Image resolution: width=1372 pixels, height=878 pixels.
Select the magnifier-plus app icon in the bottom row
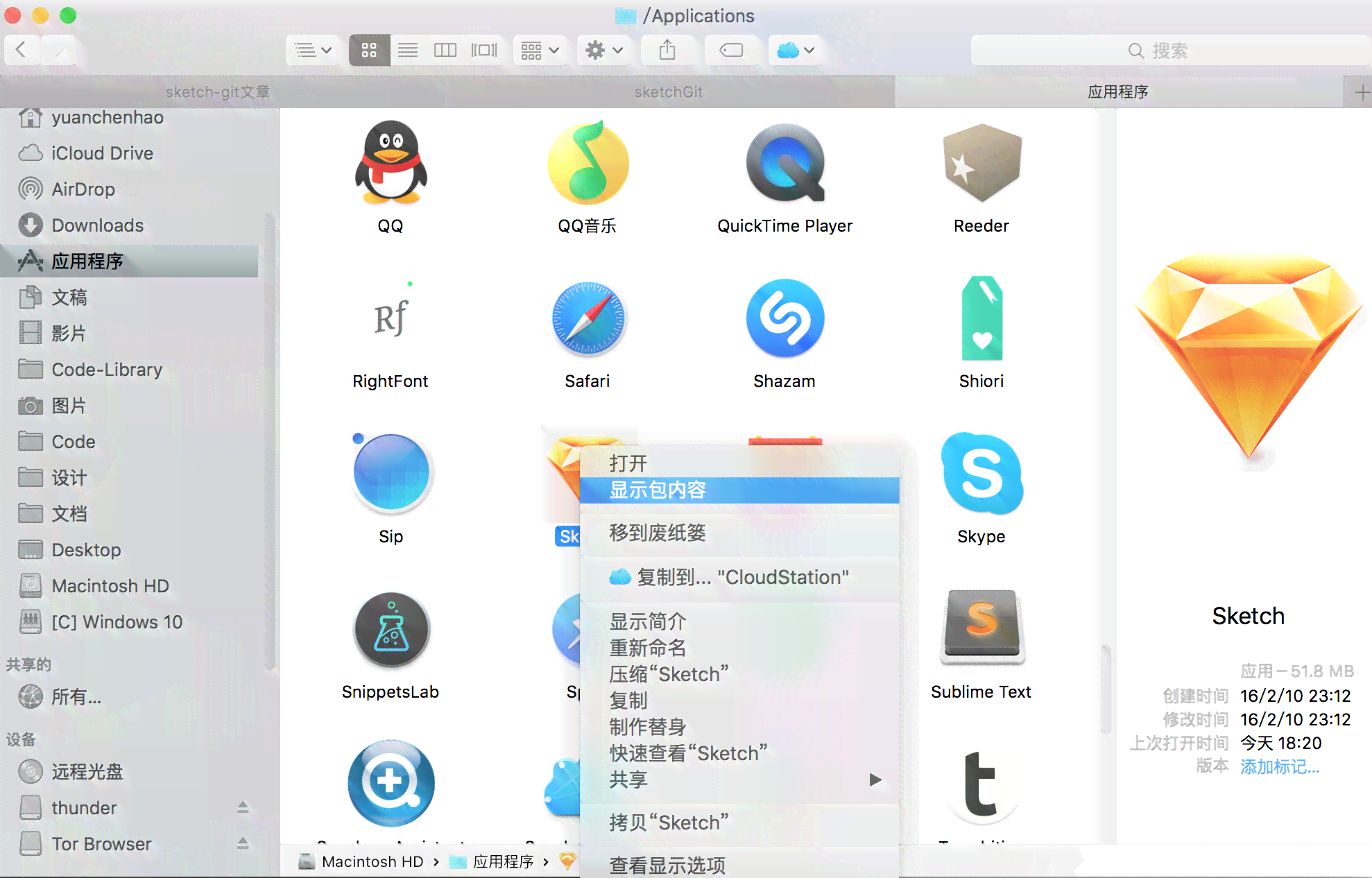(x=391, y=783)
